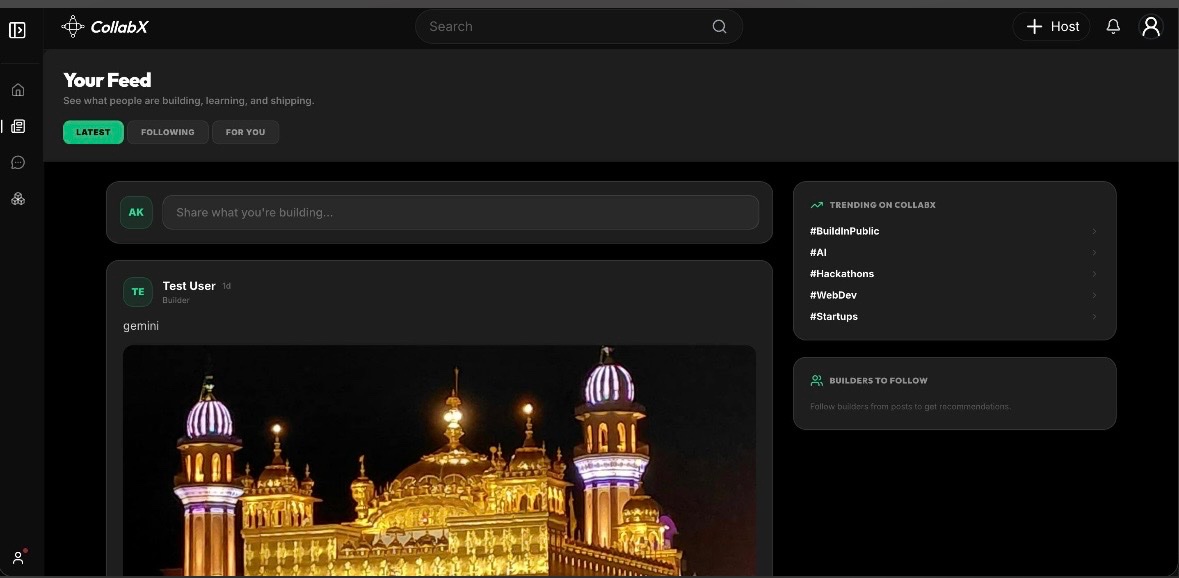This screenshot has width=1179, height=578.
Task: Click the '1d' post timestamp
Action: pyautogui.click(x=226, y=286)
